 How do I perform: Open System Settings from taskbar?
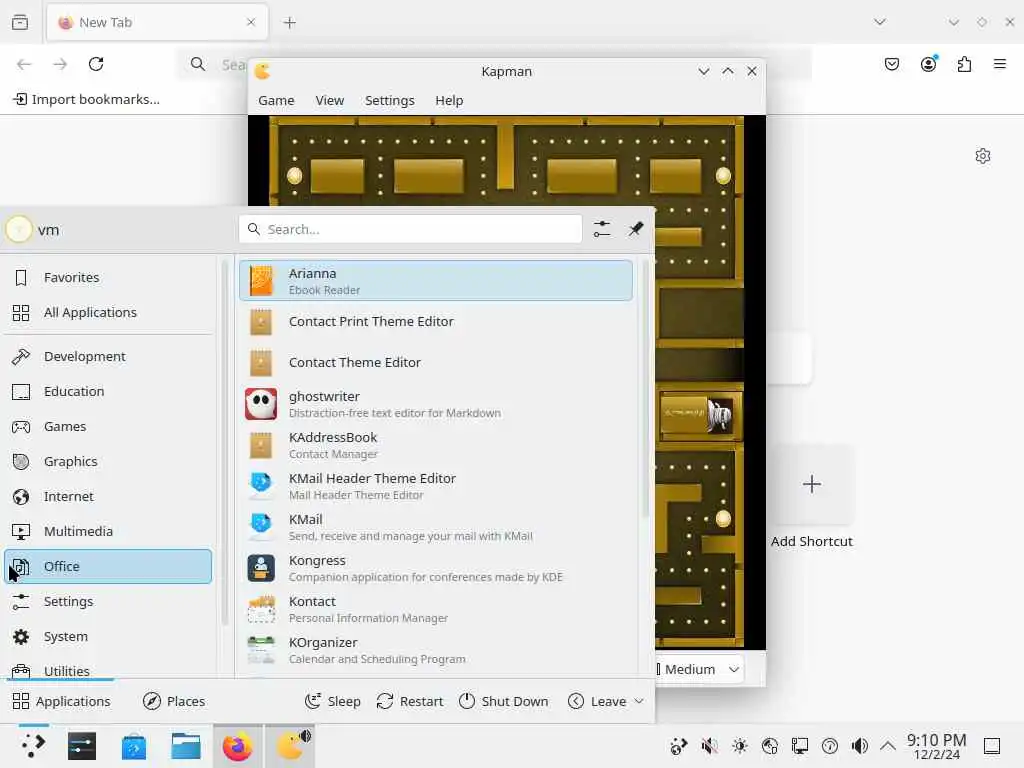click(82, 746)
